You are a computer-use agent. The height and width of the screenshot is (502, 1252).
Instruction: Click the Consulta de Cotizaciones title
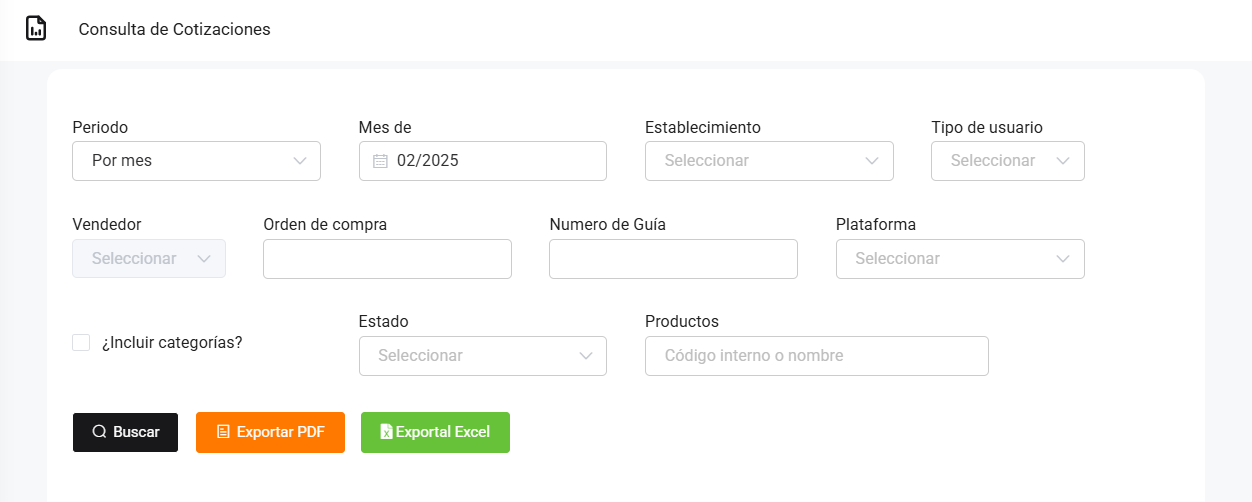point(175,29)
